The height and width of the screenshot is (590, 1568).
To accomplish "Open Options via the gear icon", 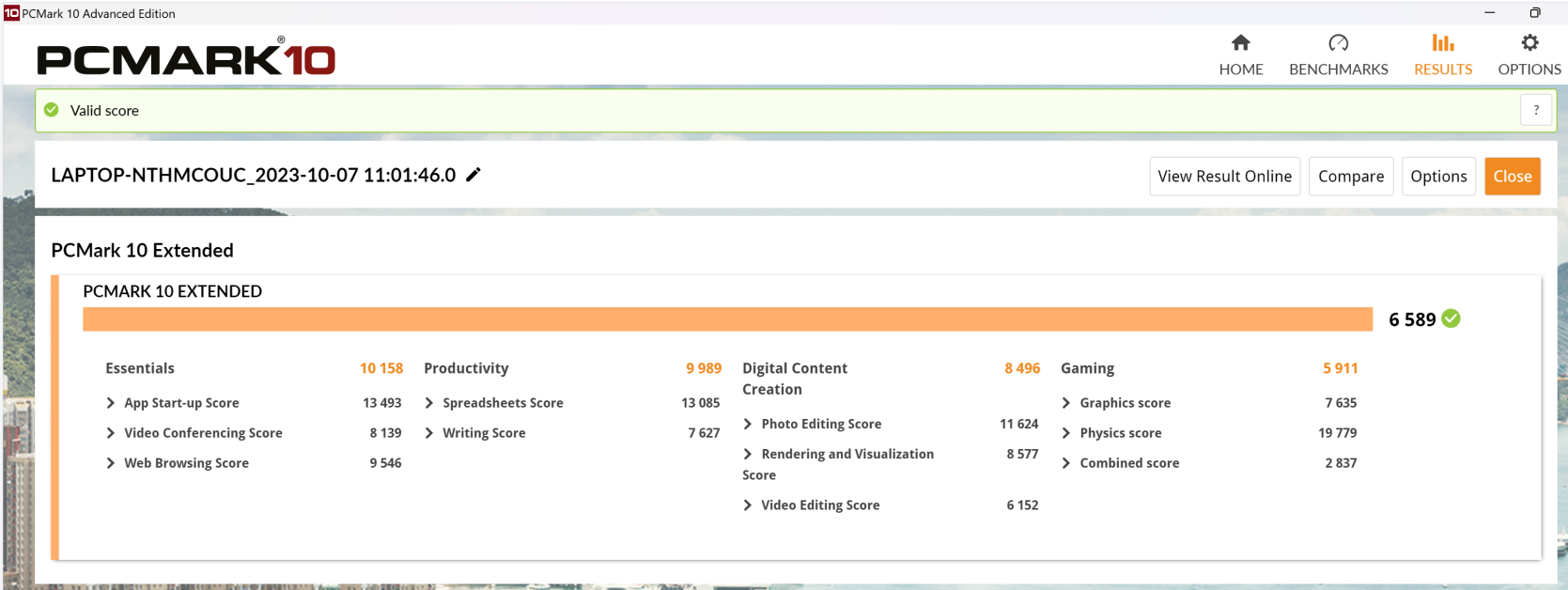I will click(x=1529, y=43).
